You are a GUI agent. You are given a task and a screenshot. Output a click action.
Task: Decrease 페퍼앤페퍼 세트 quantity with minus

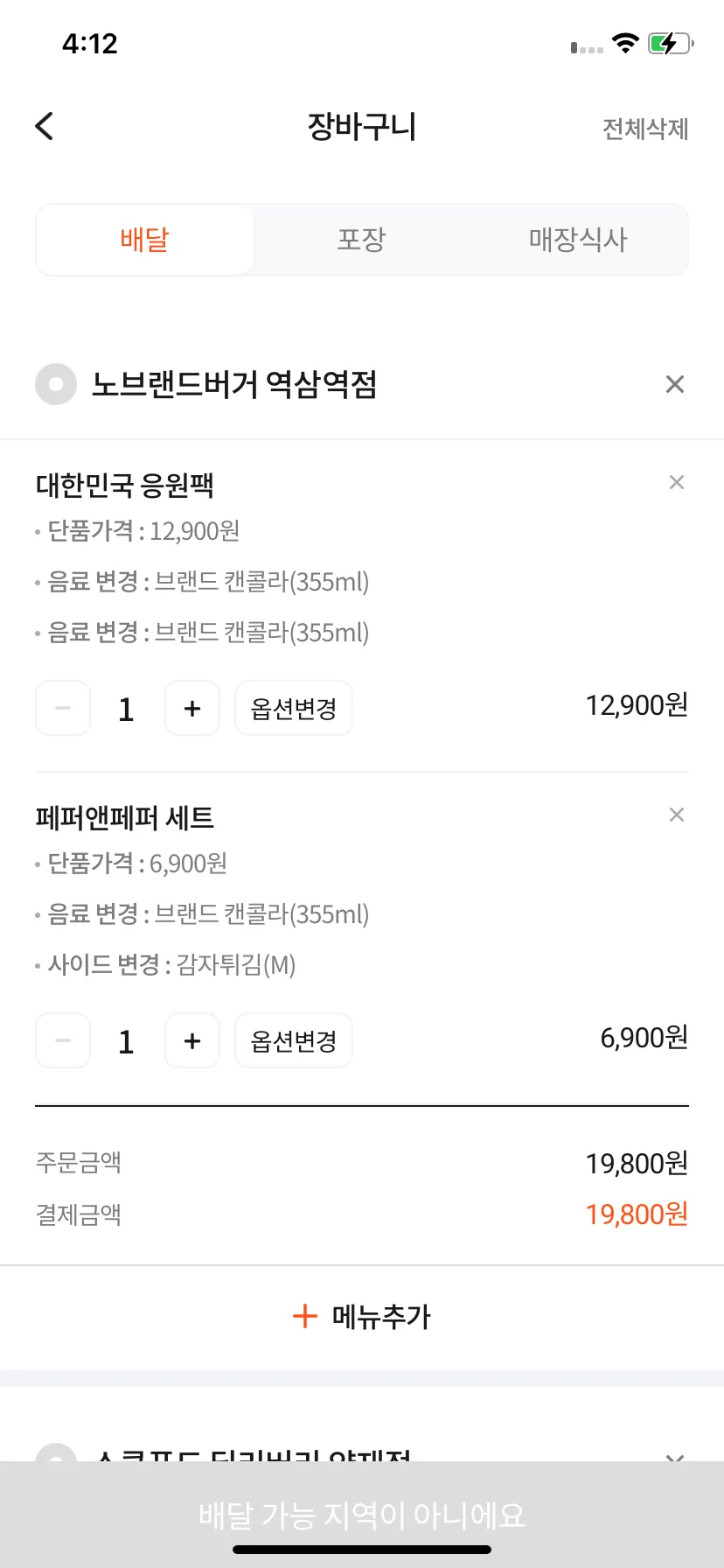click(63, 1040)
